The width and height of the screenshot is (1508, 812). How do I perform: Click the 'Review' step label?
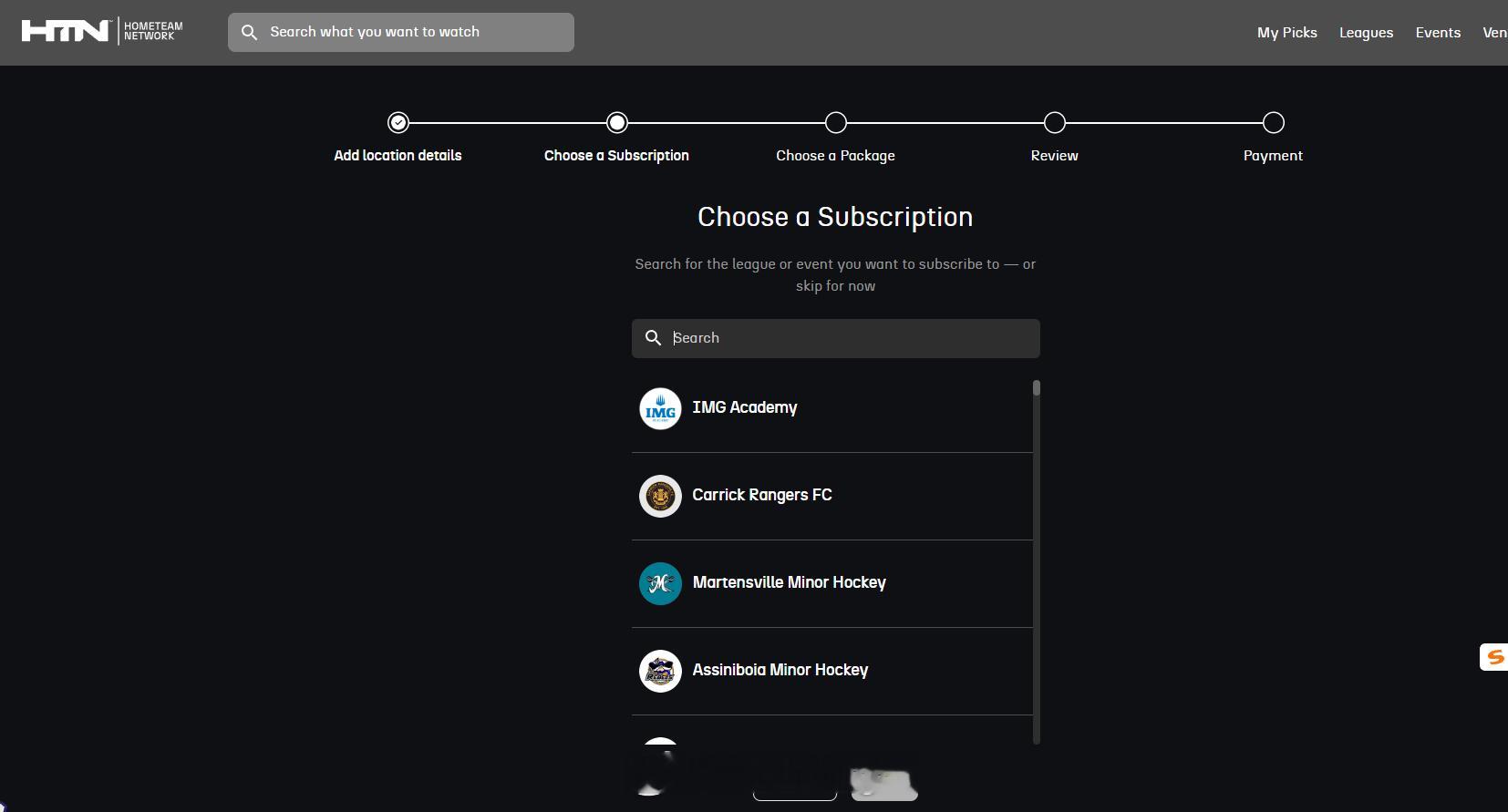(1054, 156)
